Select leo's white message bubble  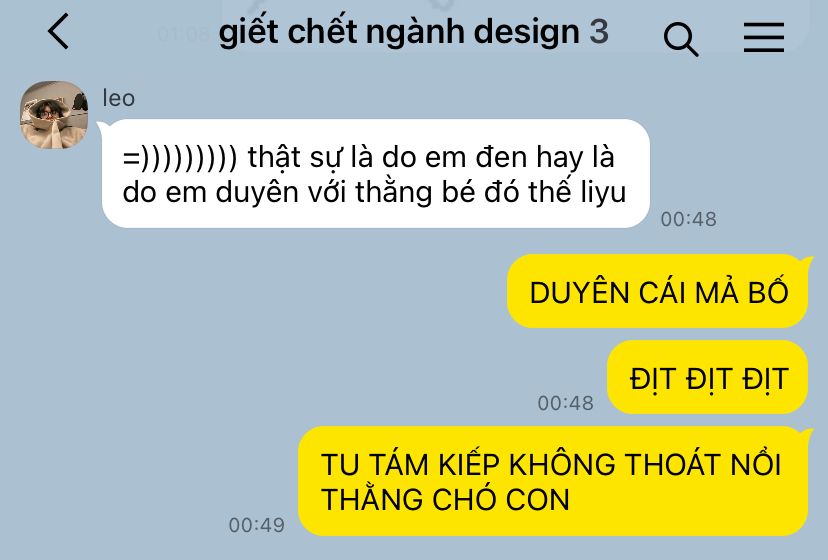point(375,174)
